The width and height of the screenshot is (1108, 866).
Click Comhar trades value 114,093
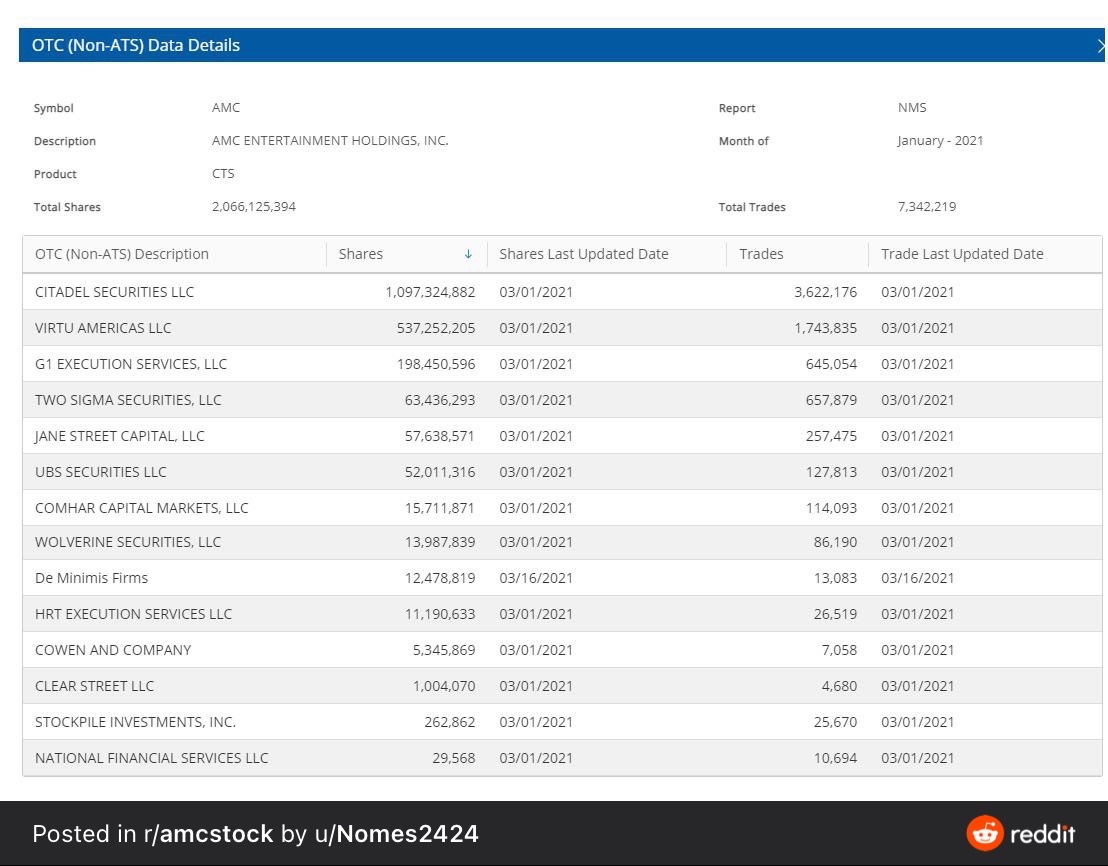point(831,508)
